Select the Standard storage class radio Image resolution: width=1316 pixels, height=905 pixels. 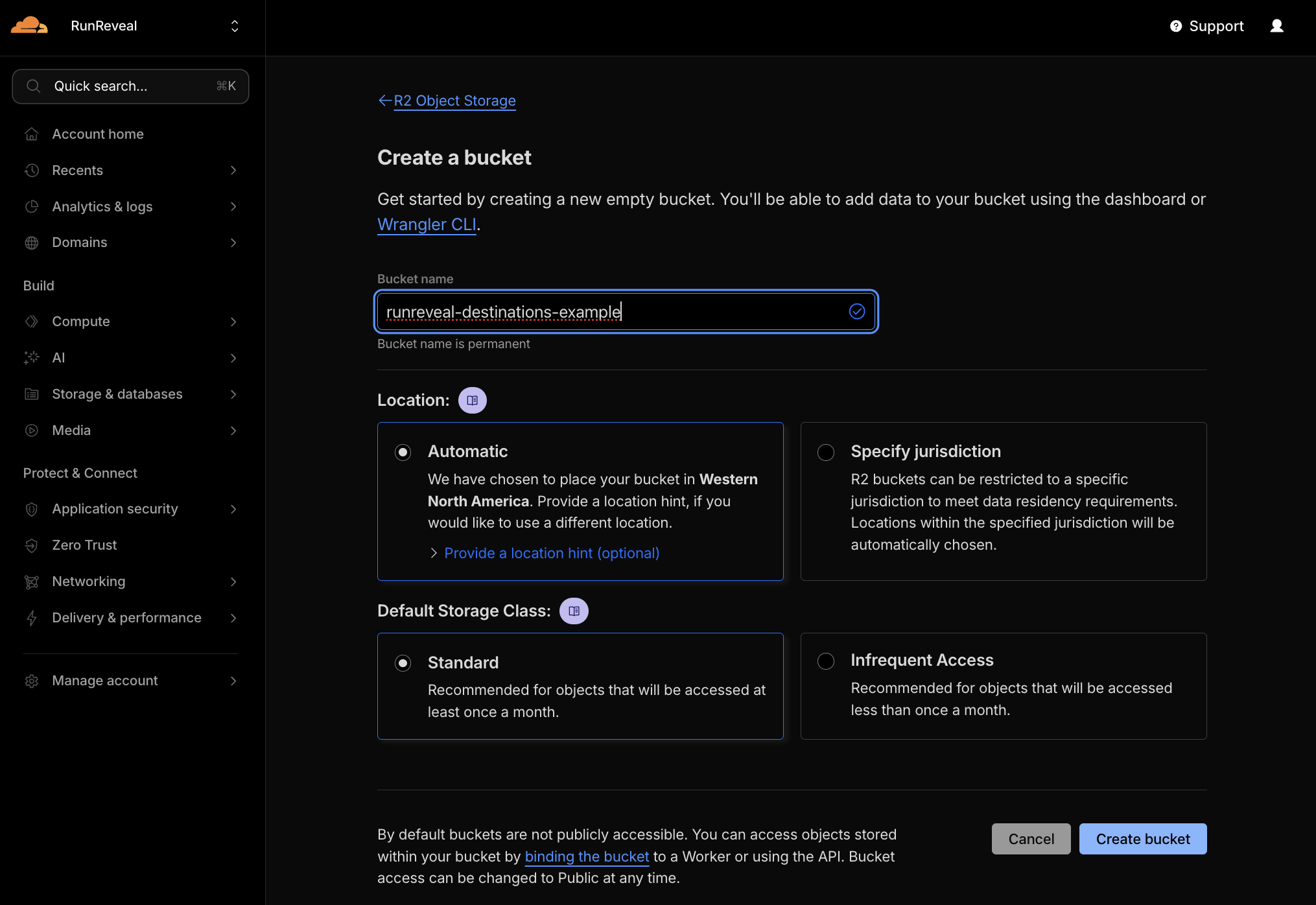(403, 663)
